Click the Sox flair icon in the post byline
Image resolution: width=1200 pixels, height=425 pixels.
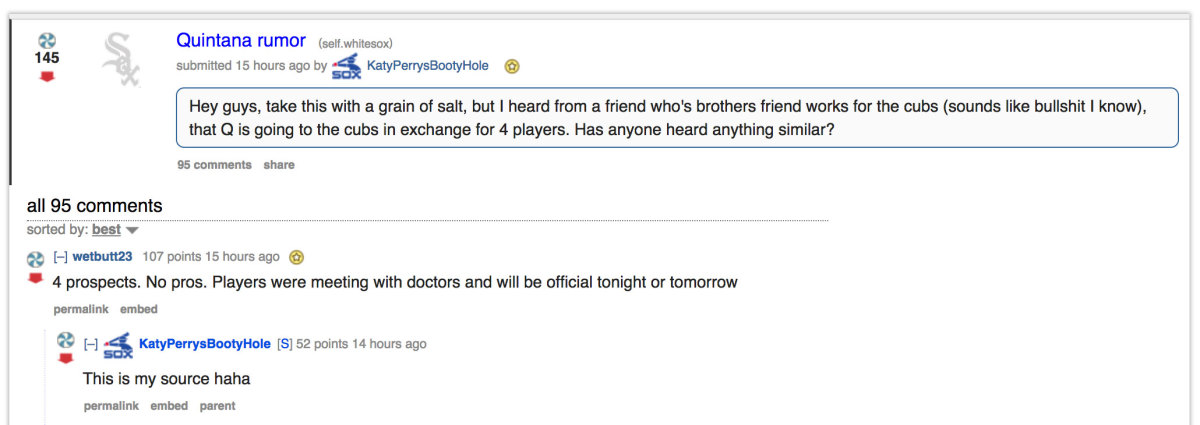[x=346, y=67]
